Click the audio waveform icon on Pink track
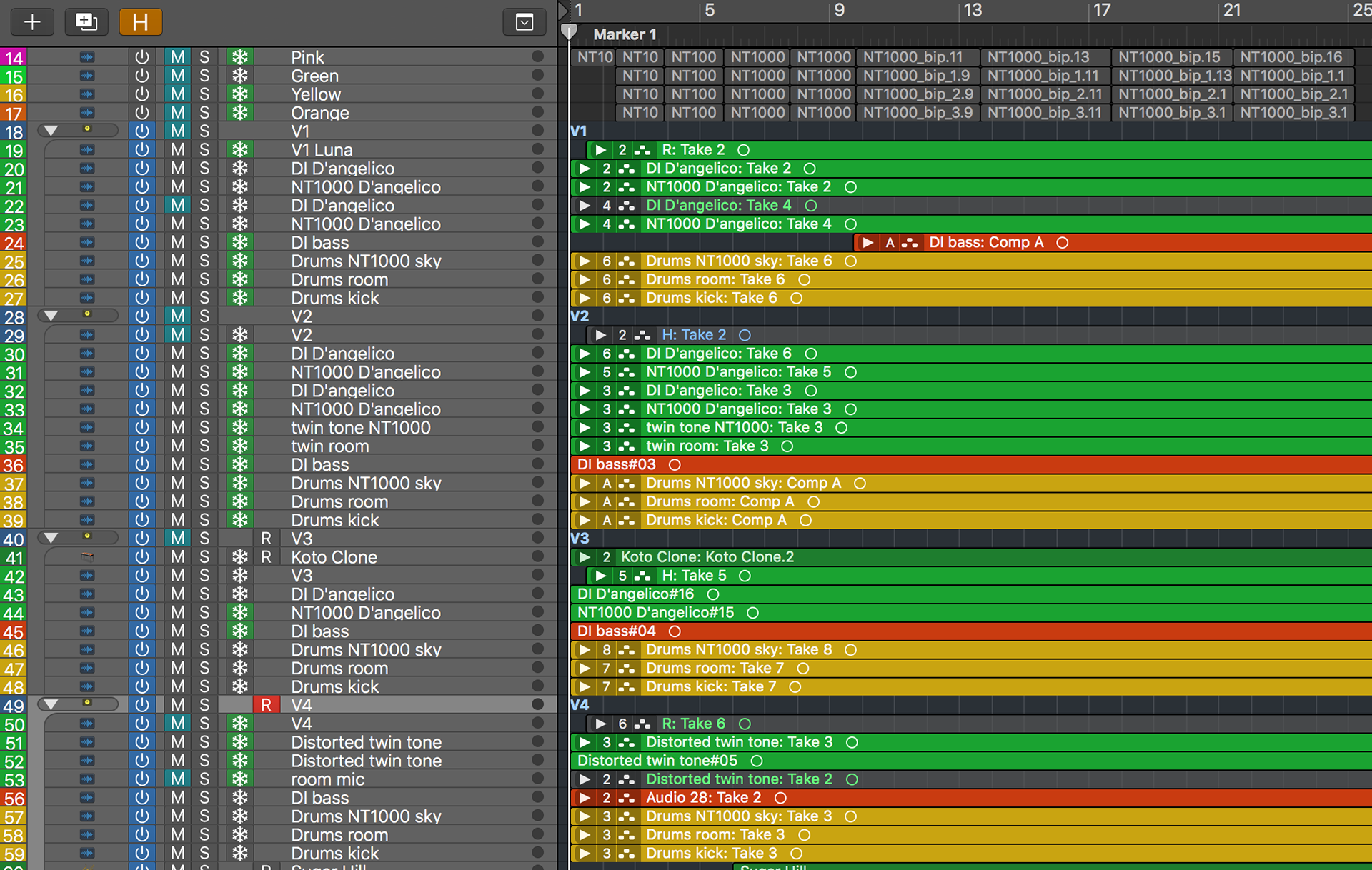 [x=87, y=57]
